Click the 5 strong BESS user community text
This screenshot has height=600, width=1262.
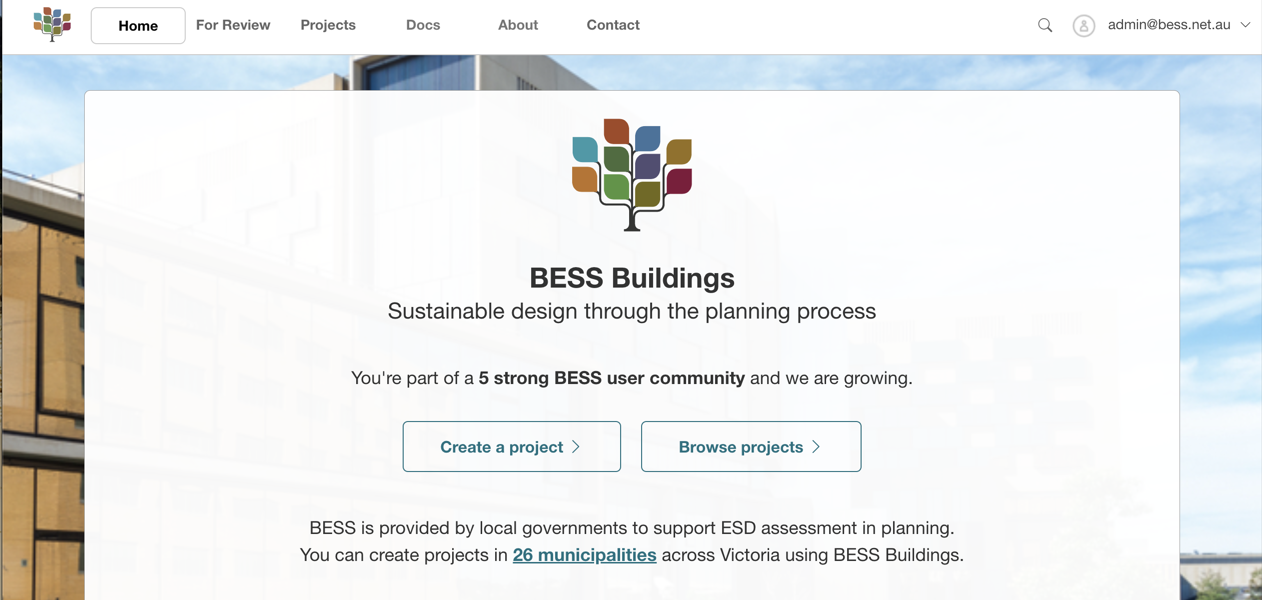click(x=611, y=378)
